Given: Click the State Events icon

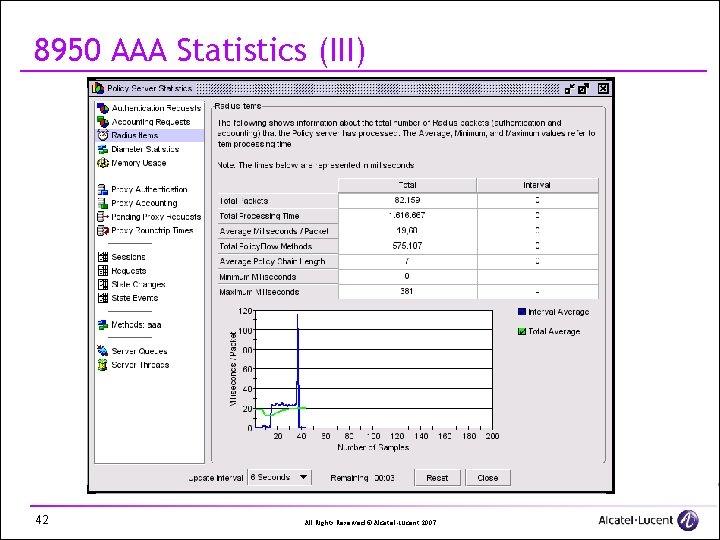Looking at the screenshot, I should (103, 298).
